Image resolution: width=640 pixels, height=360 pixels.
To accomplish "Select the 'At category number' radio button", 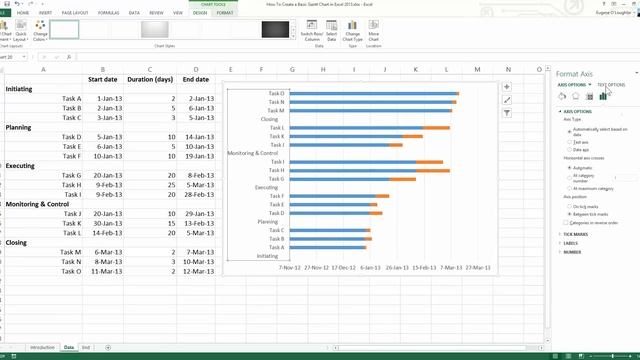I will tap(569, 178).
